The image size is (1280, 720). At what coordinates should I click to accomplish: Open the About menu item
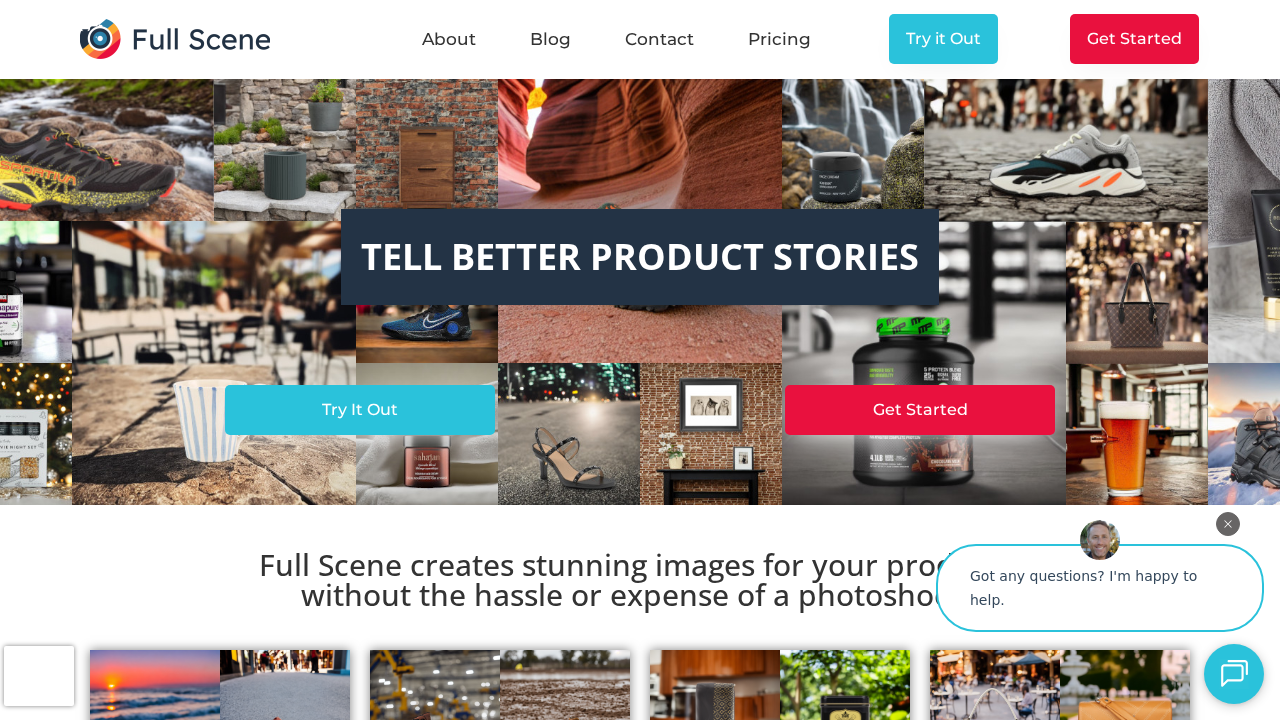coord(449,39)
